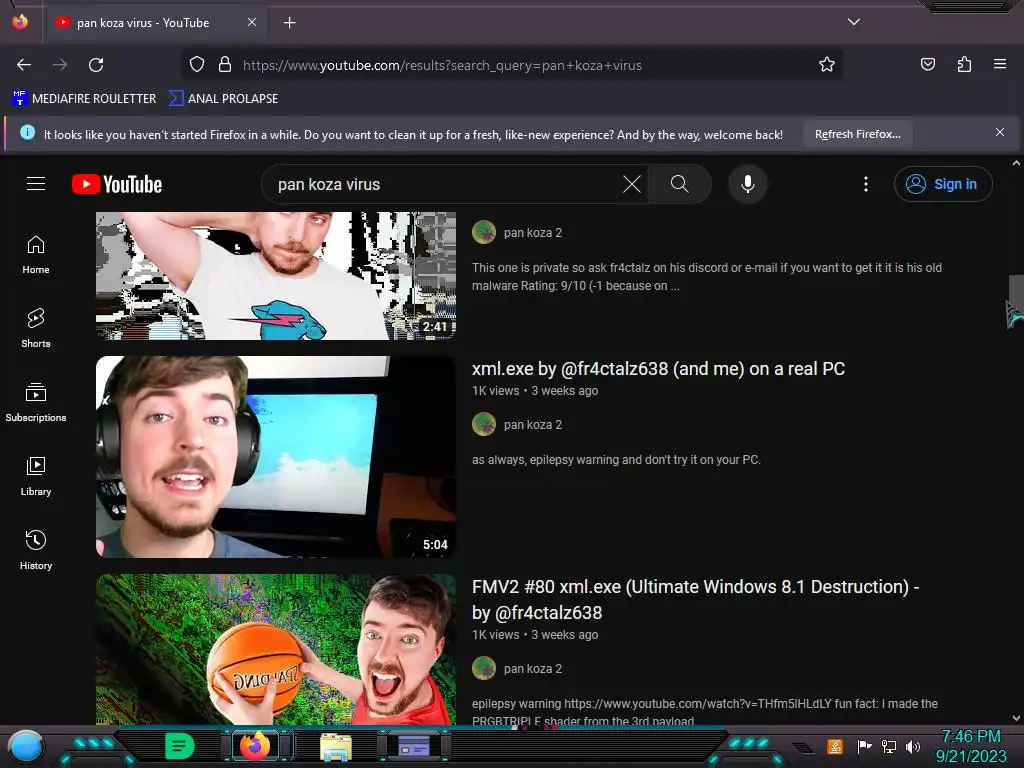
Task: Open 'xml.exe by @fr4ctalz638' video title
Action: [658, 369]
